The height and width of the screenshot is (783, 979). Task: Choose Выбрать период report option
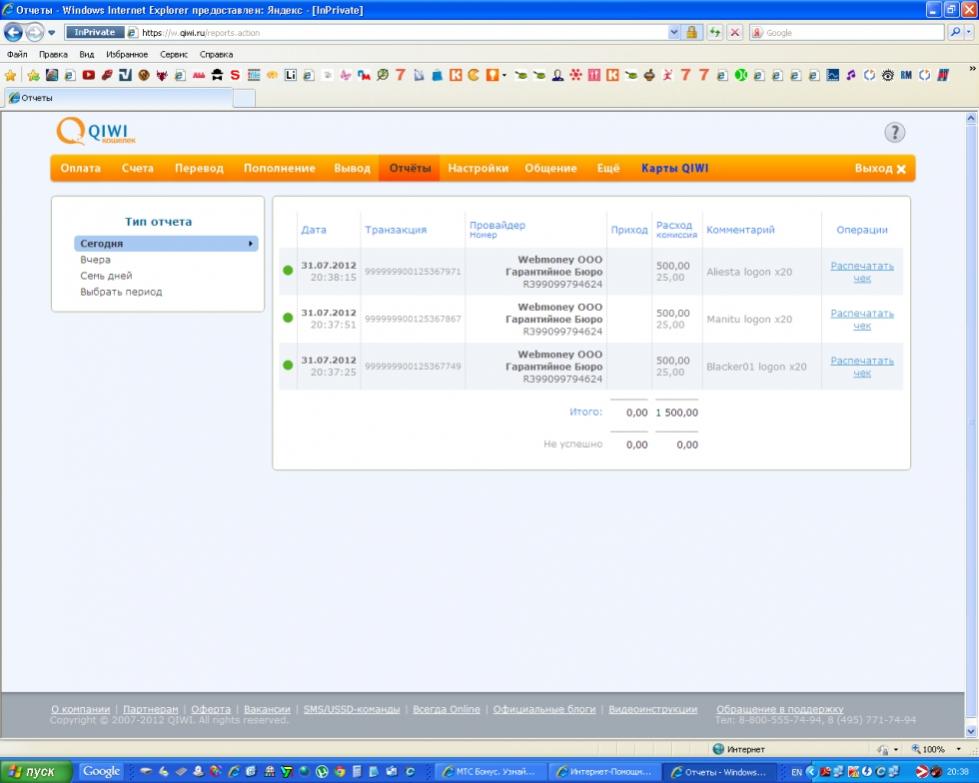(x=121, y=292)
